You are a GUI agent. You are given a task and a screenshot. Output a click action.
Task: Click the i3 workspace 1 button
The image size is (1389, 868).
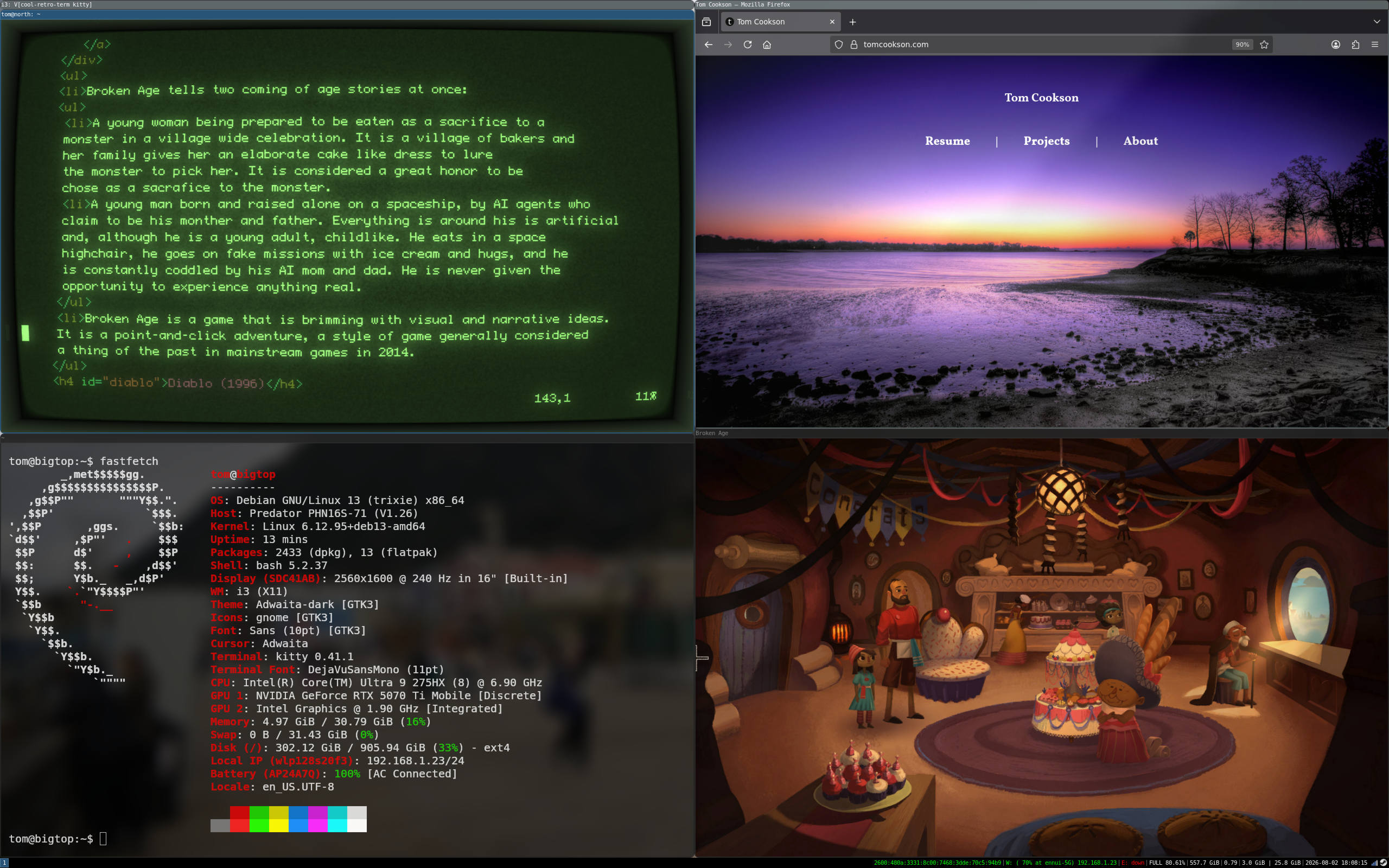pyautogui.click(x=4, y=863)
